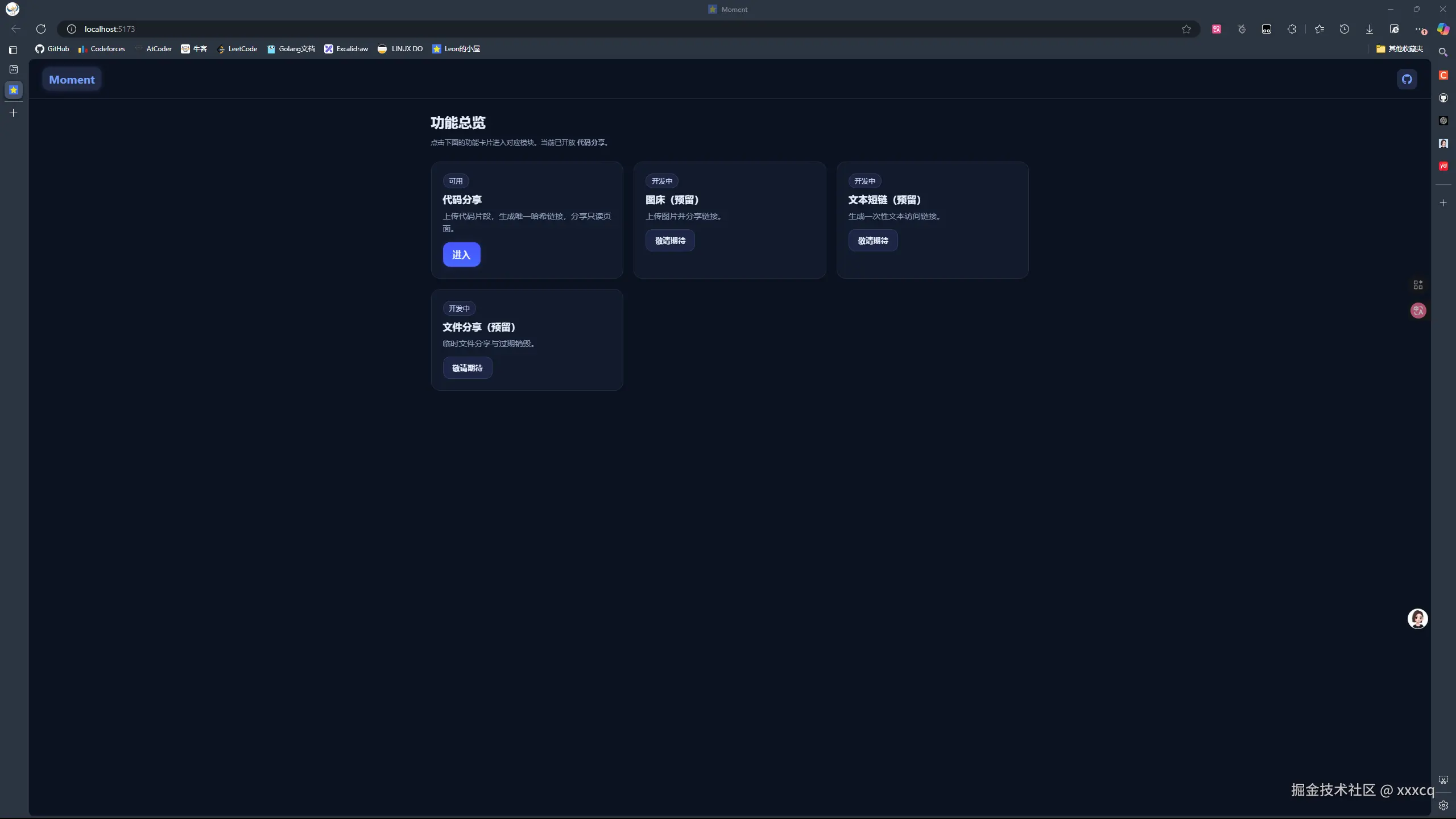1456x819 pixels.
Task: Click the 进入 button on the 代码分享 card
Action: 461,255
